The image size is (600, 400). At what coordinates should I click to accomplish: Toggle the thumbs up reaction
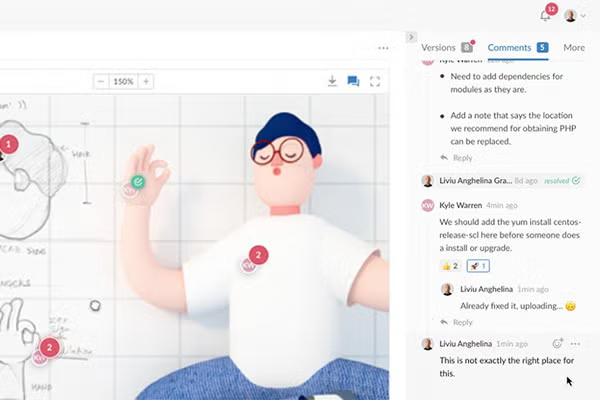(449, 266)
